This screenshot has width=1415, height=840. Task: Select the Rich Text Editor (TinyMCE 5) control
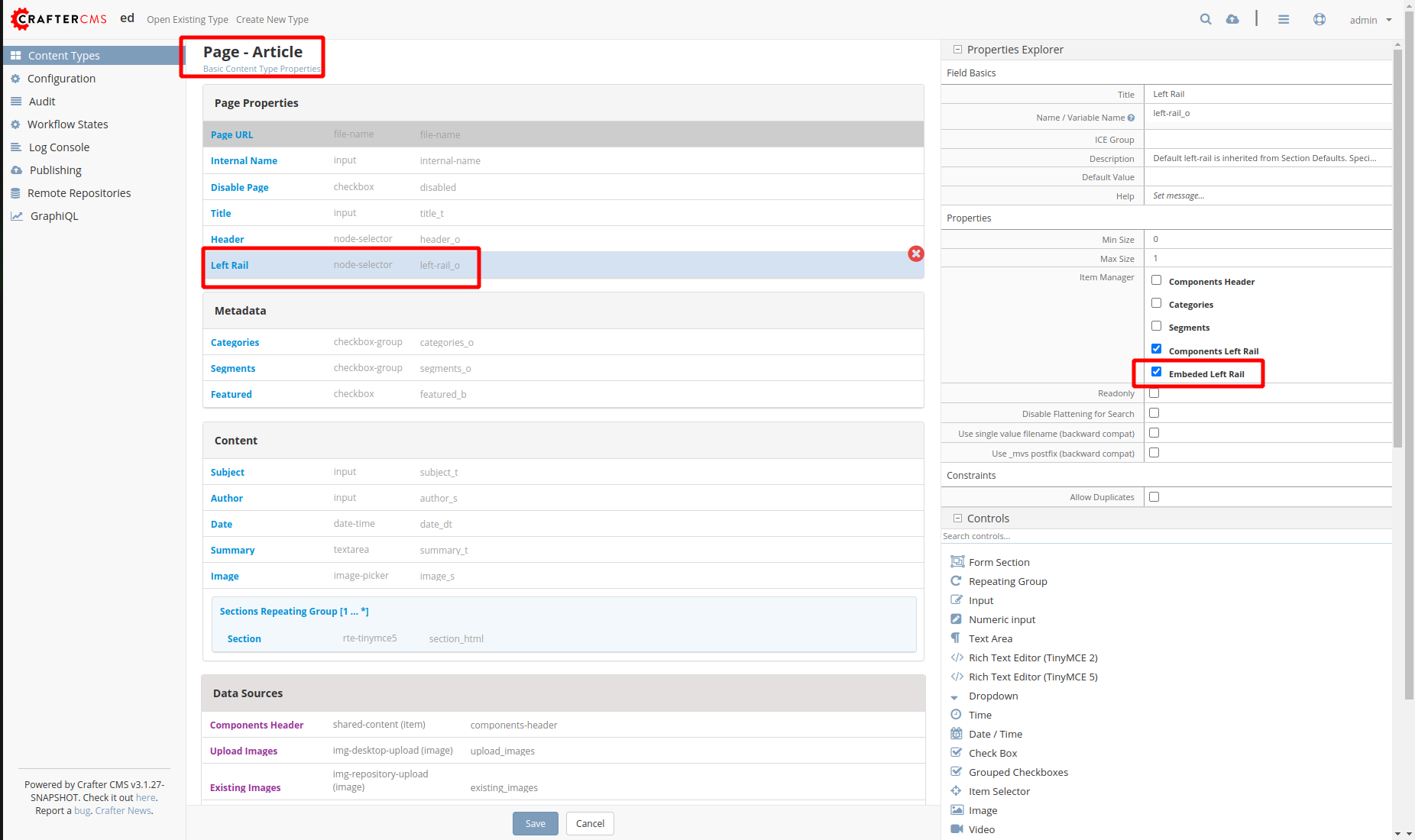(1032, 677)
